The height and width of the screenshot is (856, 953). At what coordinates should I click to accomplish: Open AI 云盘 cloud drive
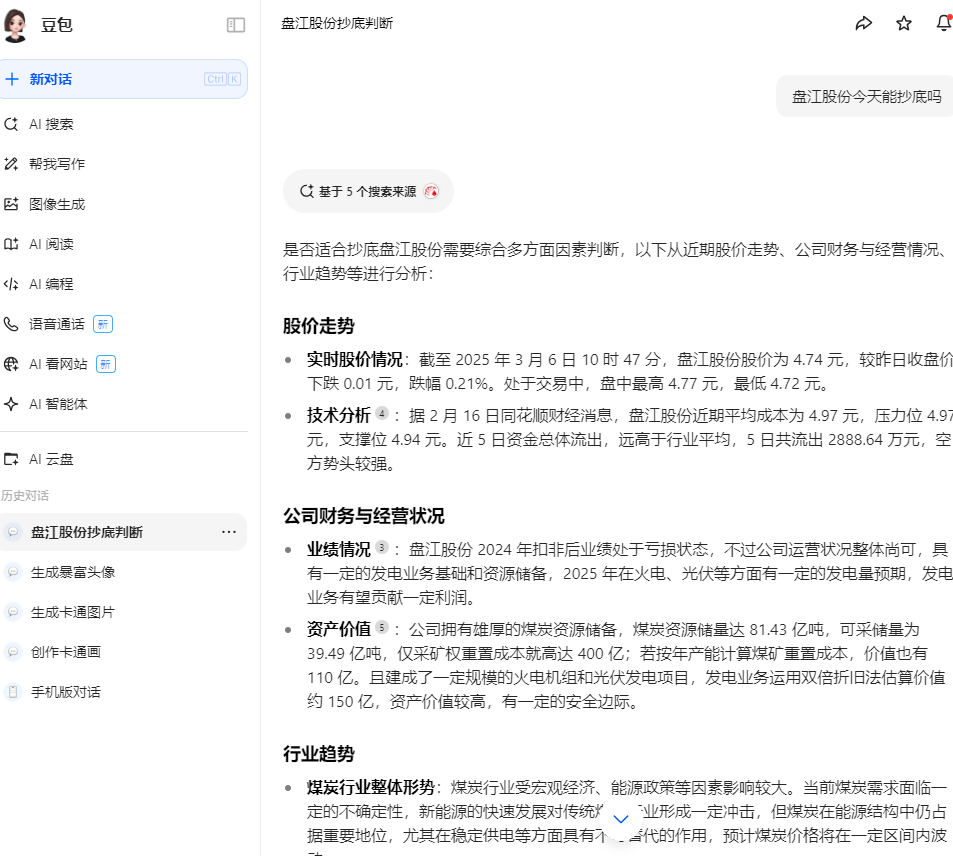pyautogui.click(x=51, y=459)
